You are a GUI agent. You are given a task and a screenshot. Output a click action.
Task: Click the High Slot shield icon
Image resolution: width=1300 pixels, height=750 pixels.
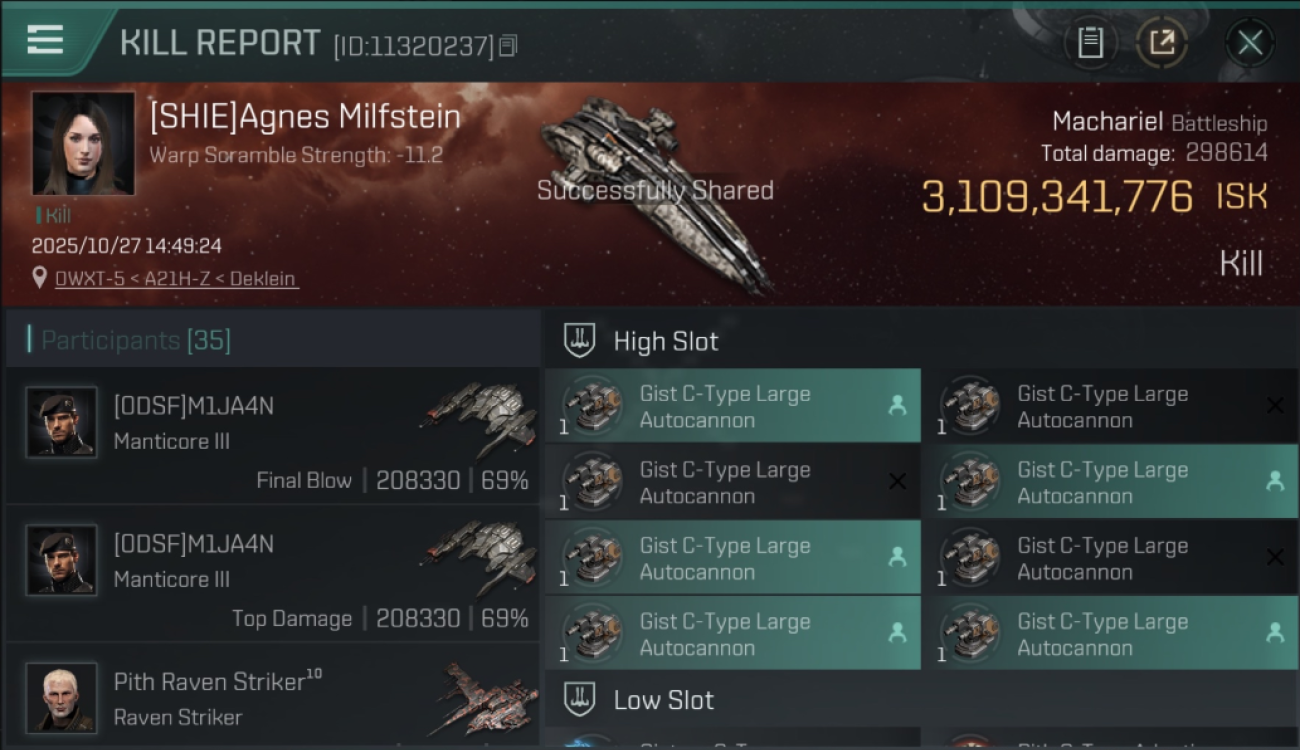(580, 341)
